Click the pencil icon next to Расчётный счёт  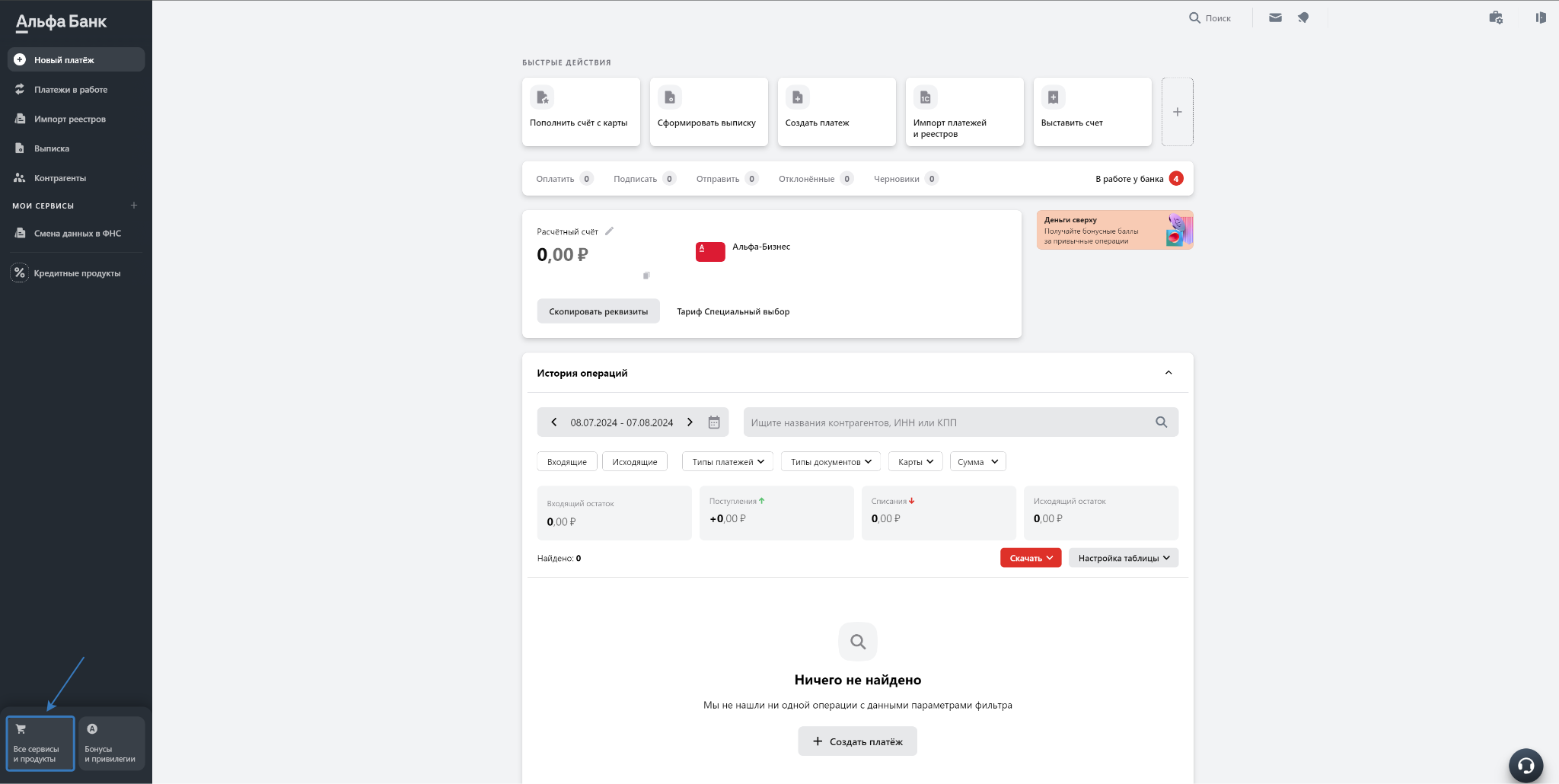tap(609, 231)
